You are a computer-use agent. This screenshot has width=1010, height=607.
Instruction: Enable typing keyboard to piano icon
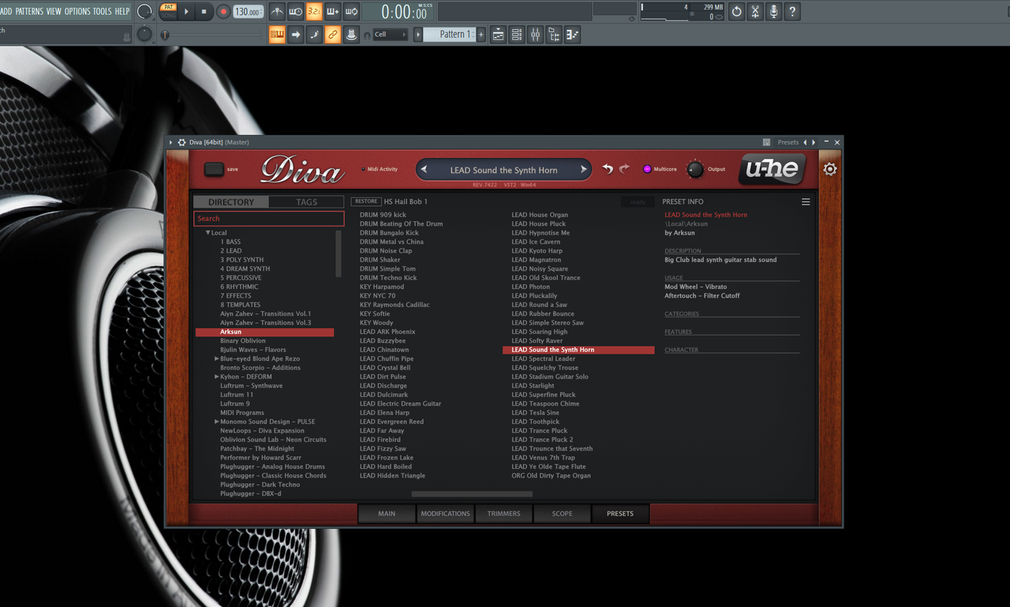point(277,34)
